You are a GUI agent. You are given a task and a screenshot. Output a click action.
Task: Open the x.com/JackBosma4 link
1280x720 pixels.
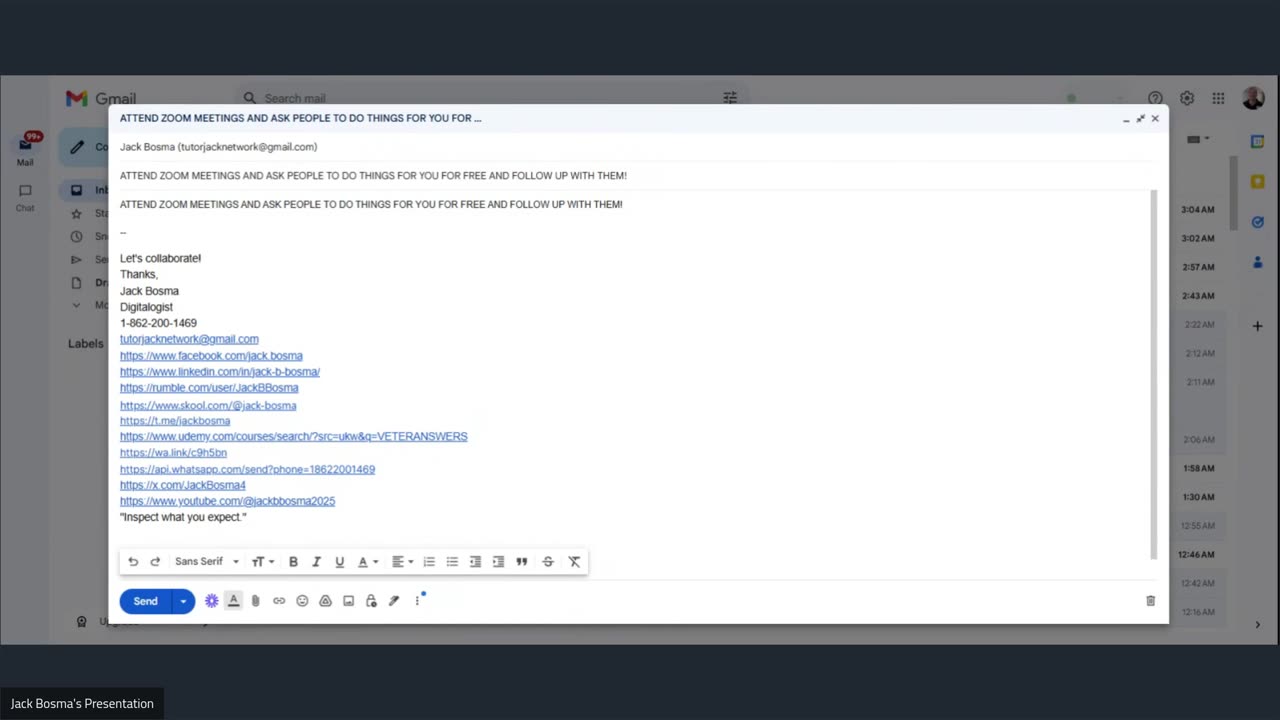tap(183, 485)
